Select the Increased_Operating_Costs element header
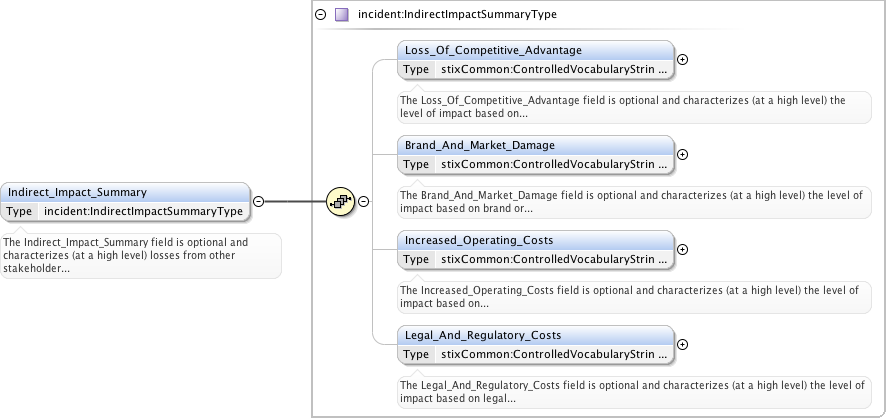This screenshot has width=887, height=419. pos(535,240)
